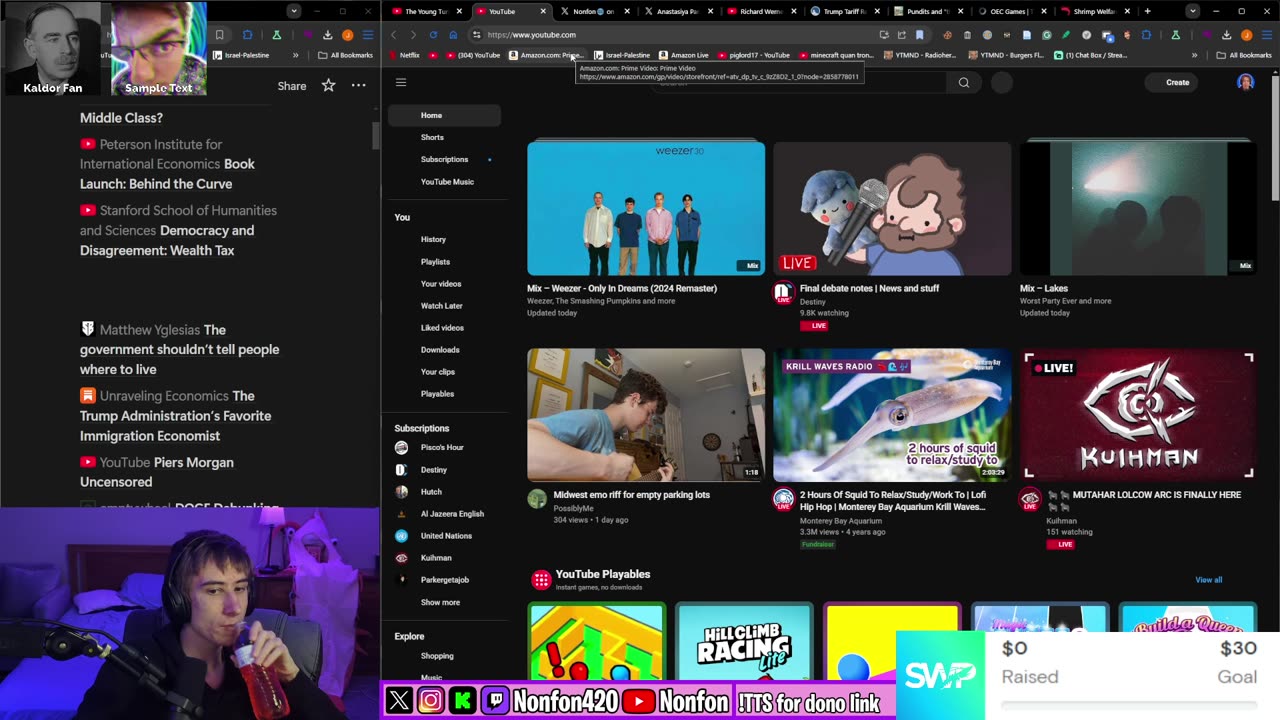Open the Israel-Palestine bookmark in right window
The width and height of the screenshot is (1280, 720).
[x=622, y=55]
